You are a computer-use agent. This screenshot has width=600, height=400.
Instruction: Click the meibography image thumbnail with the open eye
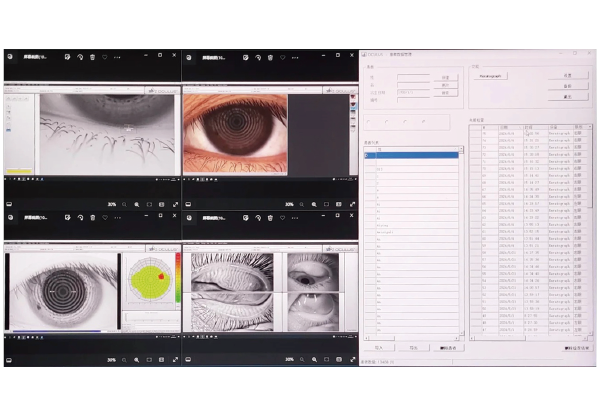click(312, 273)
